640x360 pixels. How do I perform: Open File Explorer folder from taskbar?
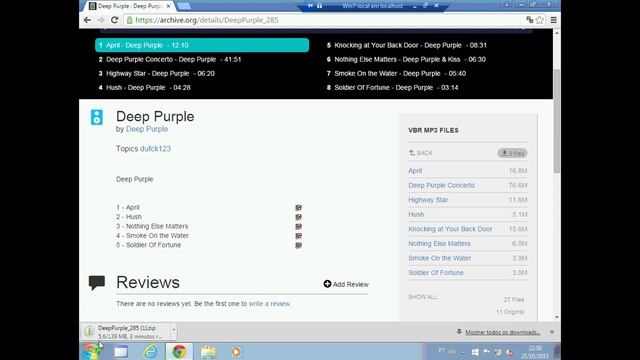[208, 351]
